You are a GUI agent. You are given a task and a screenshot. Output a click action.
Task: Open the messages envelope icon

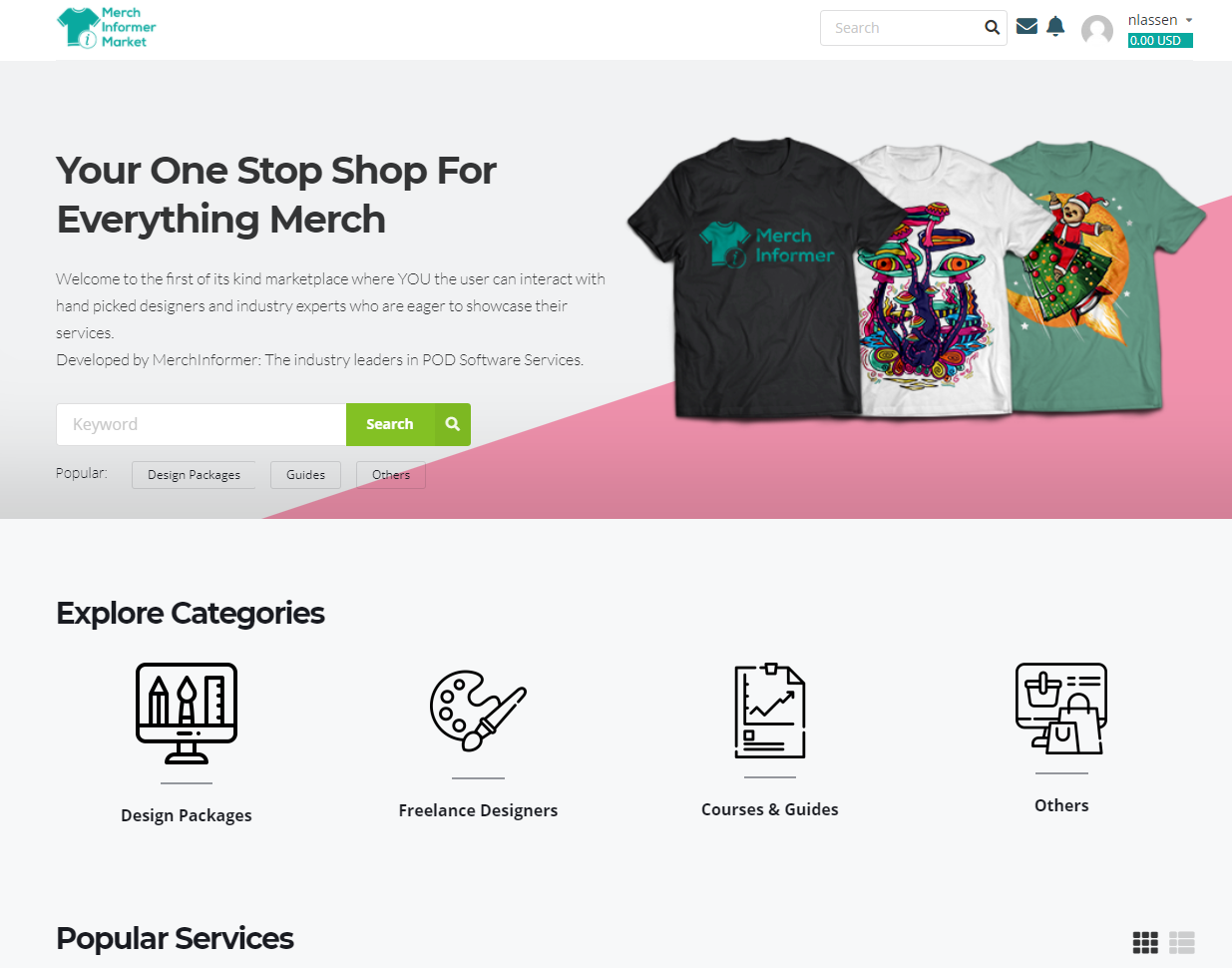[1027, 26]
